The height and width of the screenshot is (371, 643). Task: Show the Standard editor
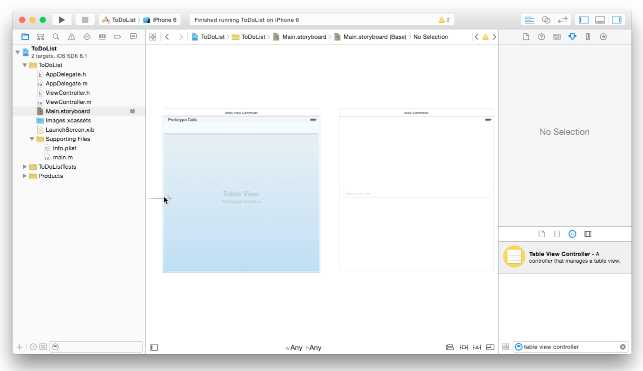coord(529,20)
